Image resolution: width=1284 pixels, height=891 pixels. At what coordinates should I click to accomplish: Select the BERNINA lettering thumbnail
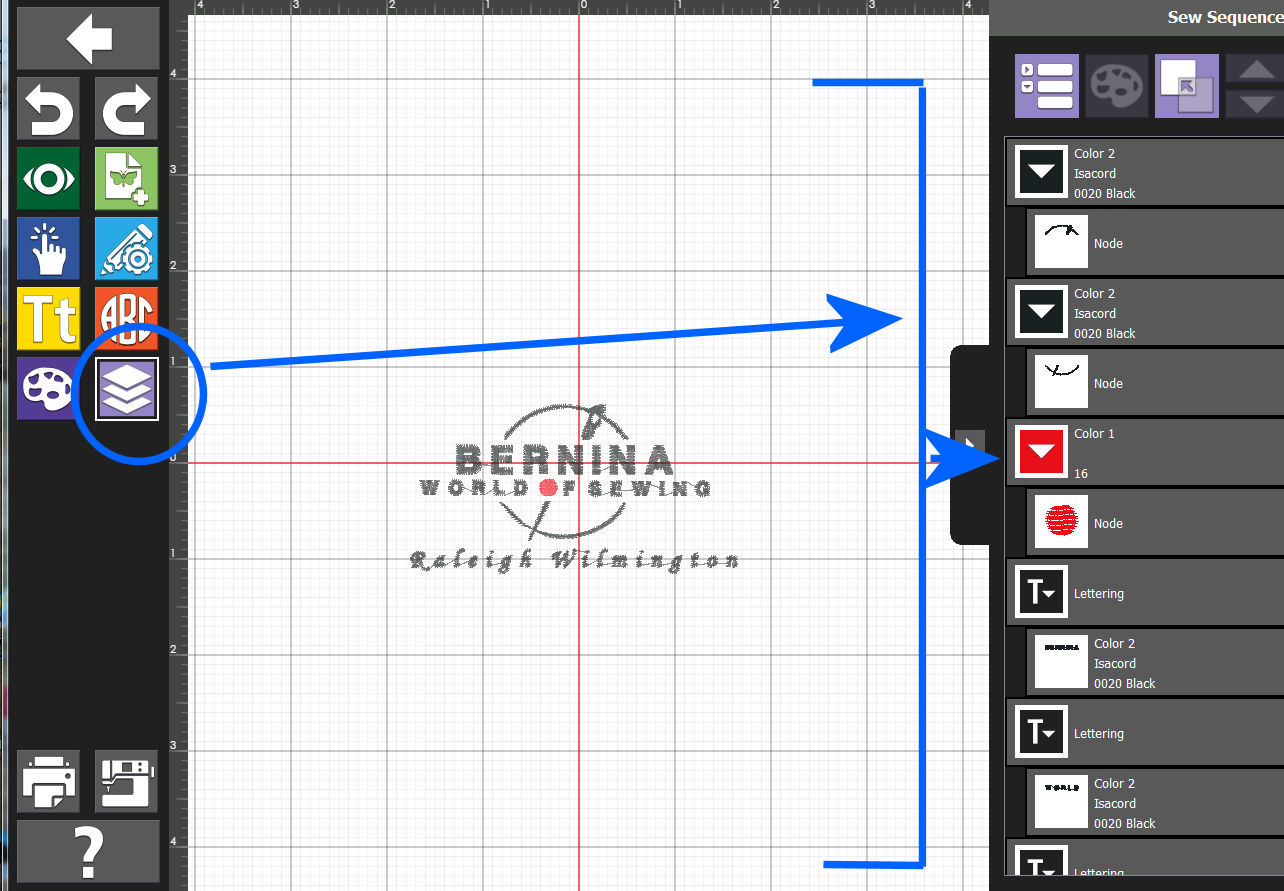pos(1061,662)
